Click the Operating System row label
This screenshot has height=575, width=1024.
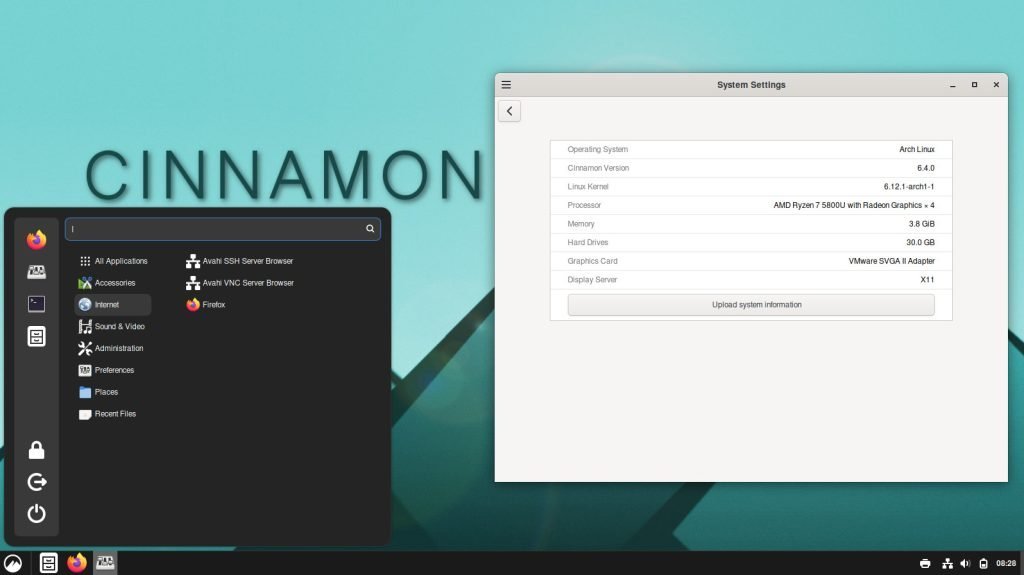[598, 150]
